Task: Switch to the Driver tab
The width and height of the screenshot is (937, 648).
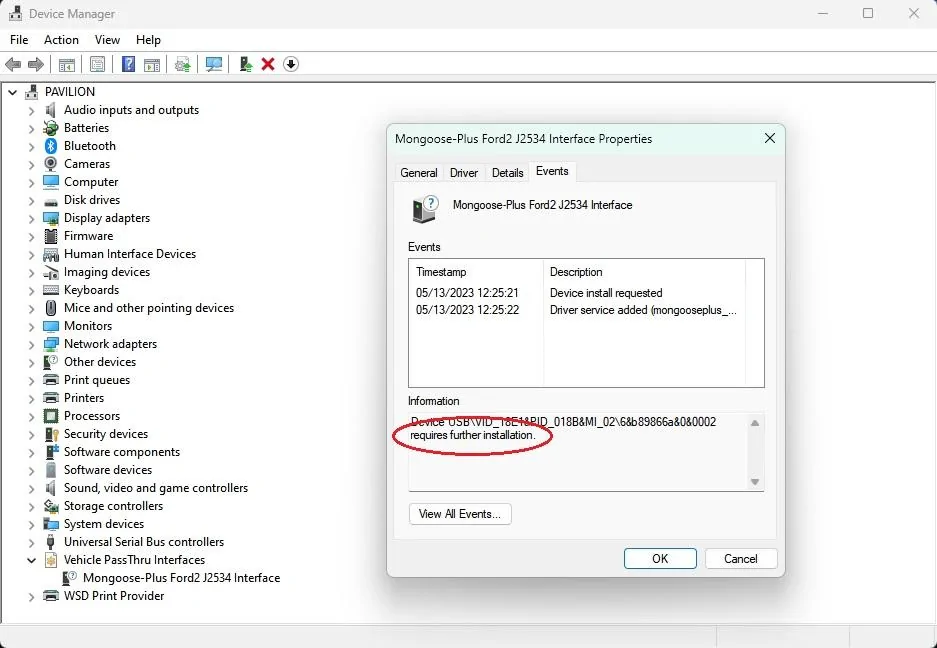Action: 464,173
